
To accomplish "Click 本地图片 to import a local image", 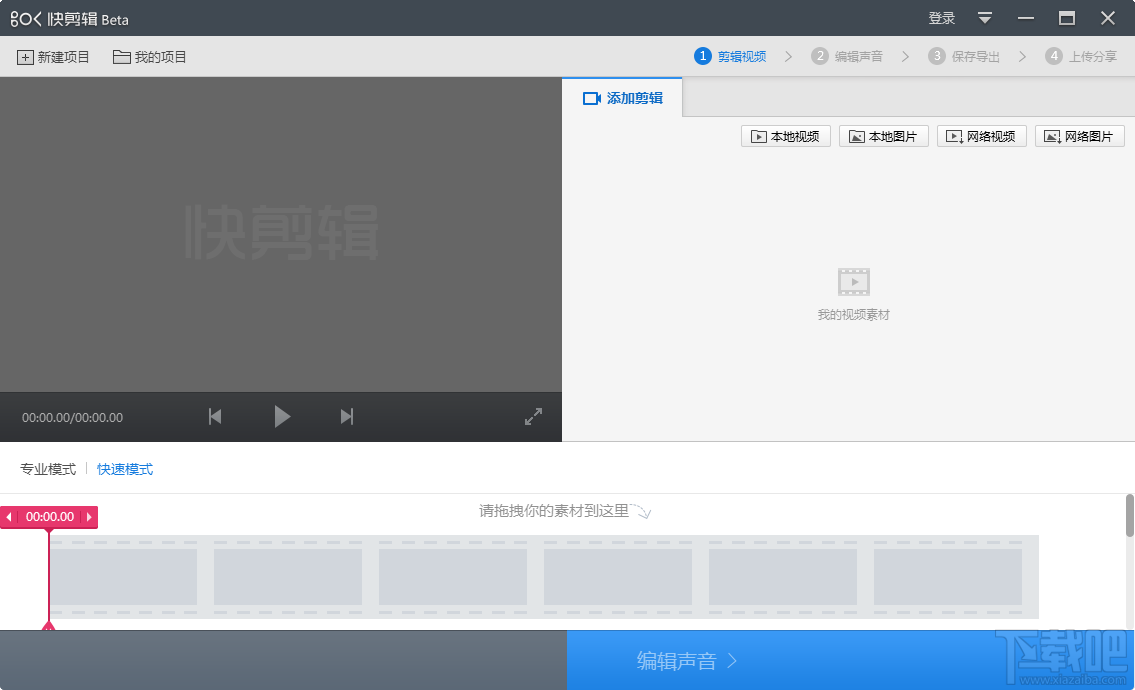I will [x=883, y=136].
